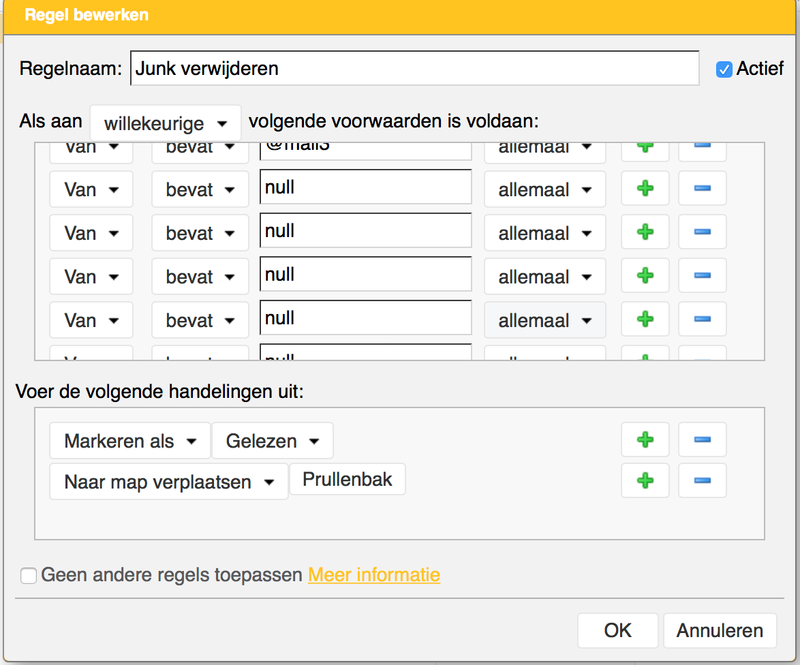Expand the Gelezen status dropdown
800x665 pixels.
pos(272,441)
